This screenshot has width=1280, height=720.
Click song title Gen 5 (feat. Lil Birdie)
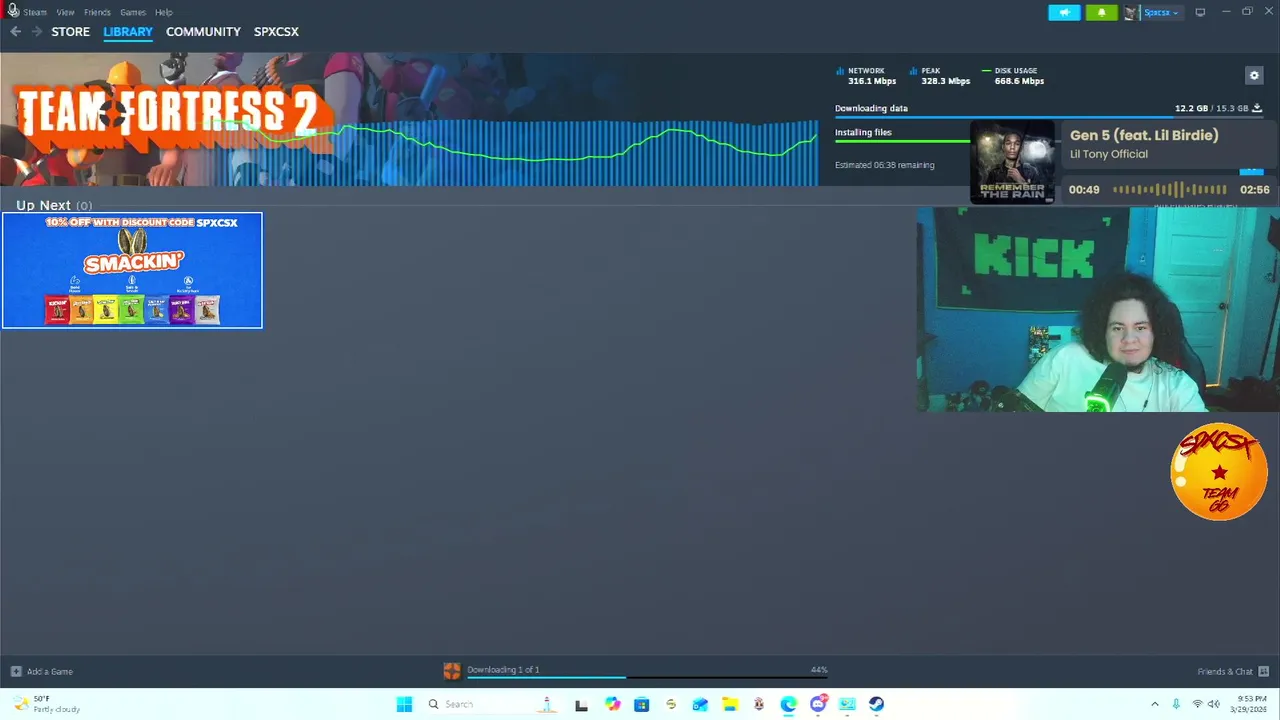coord(1144,135)
